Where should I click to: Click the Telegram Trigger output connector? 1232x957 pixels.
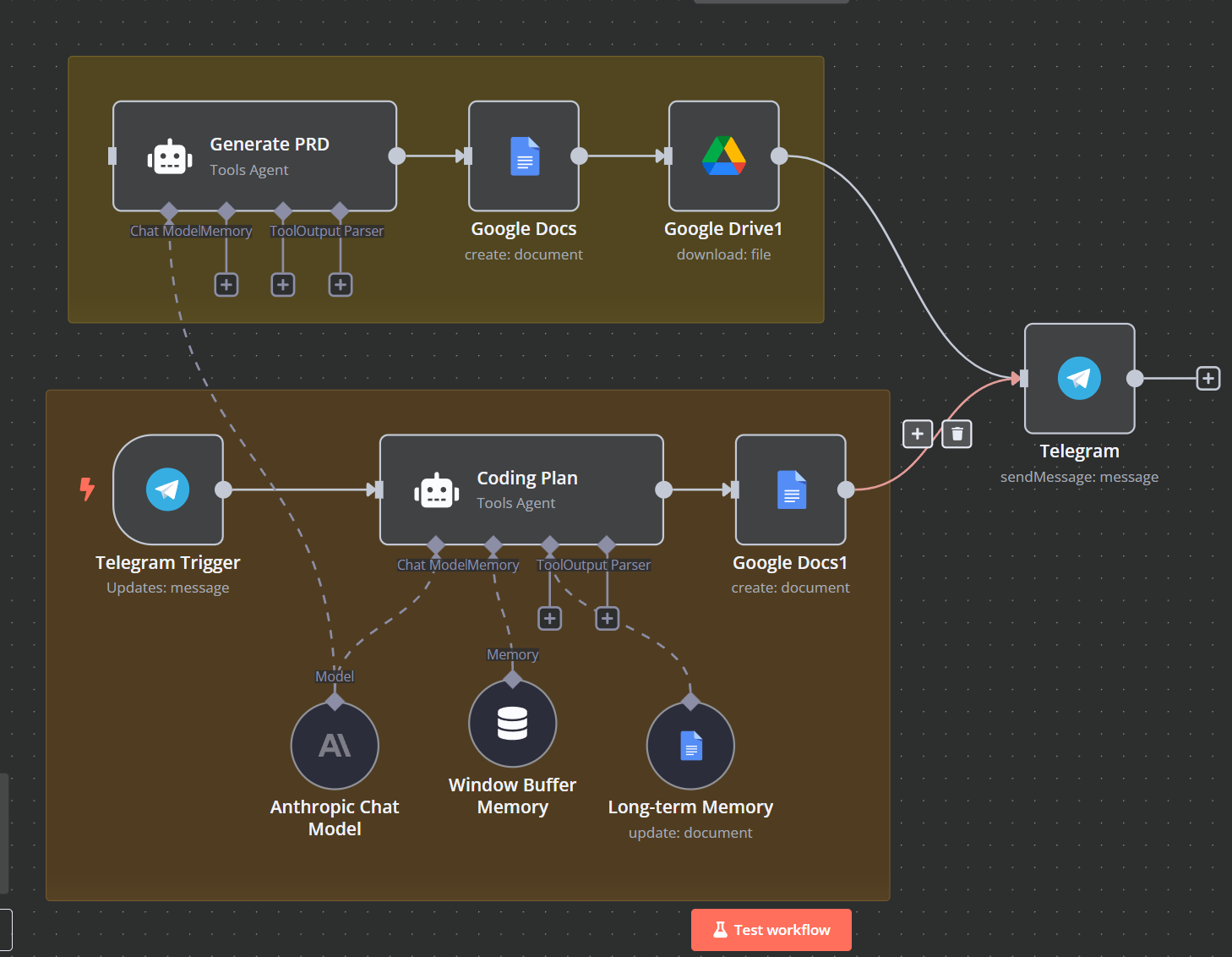(x=223, y=489)
